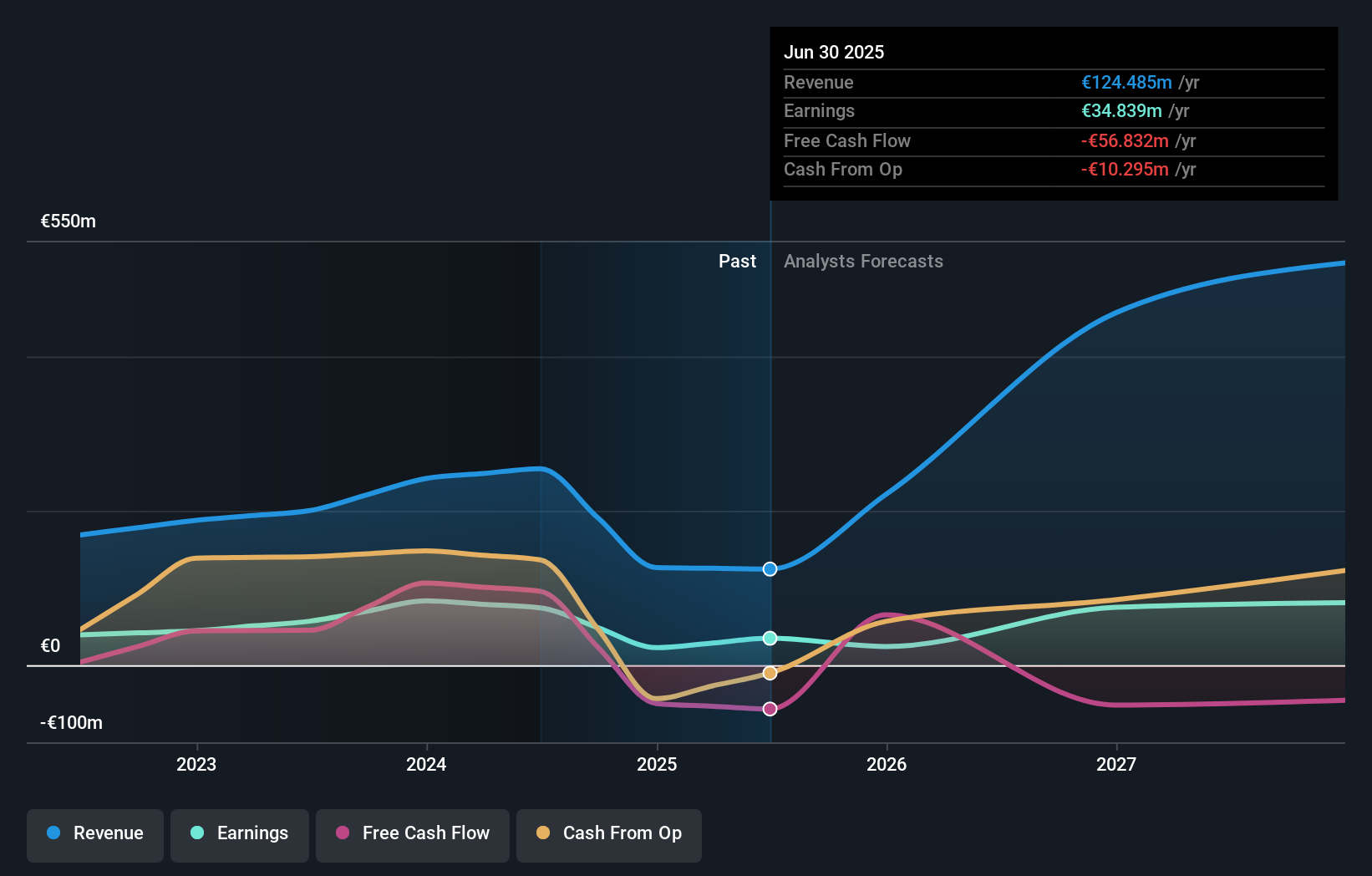Click the -€56.832m Free Cash Flow figure

click(x=1126, y=140)
